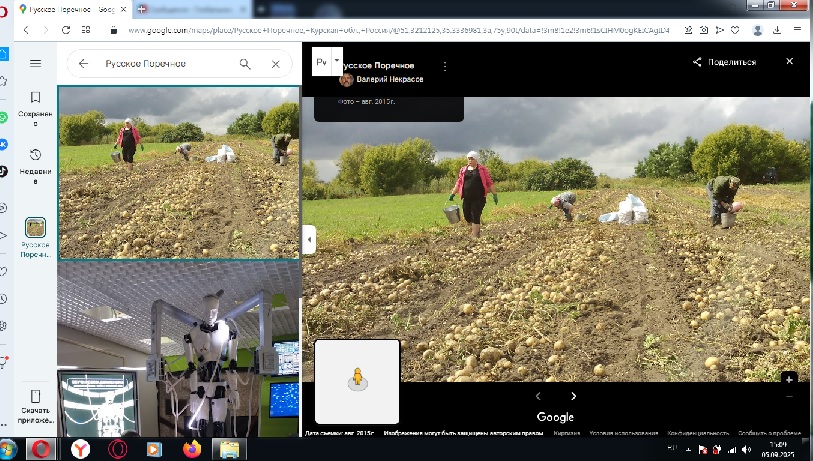Collapse the side panel with arrow handle
Viewport: 813px width, 461px height.
(309, 240)
